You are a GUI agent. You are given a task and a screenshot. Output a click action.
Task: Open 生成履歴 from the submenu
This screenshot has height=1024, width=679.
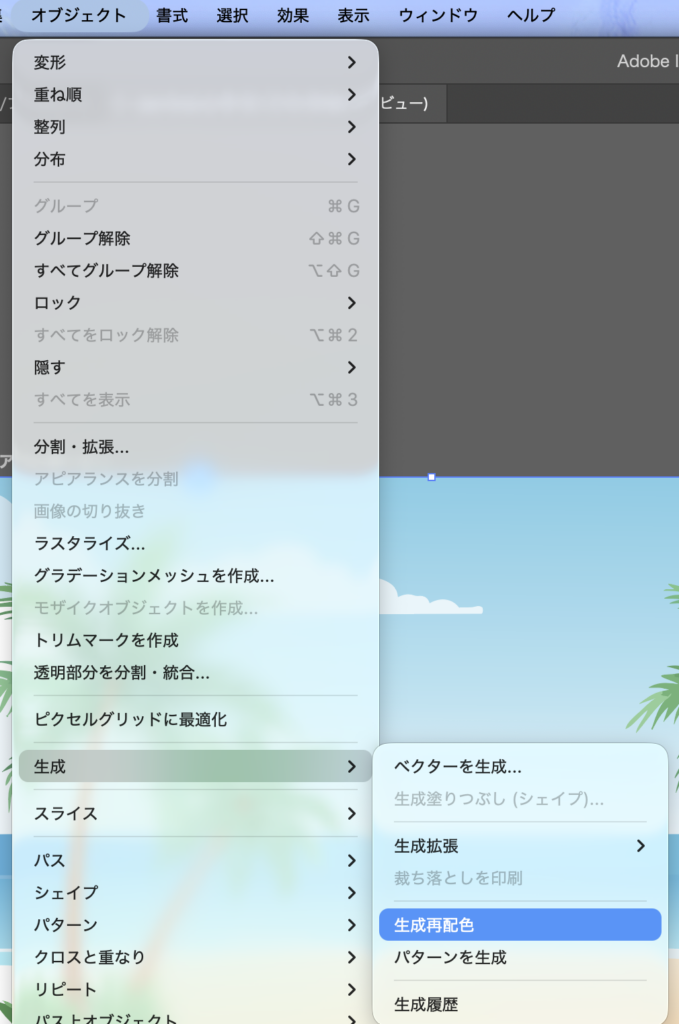click(x=519, y=1004)
